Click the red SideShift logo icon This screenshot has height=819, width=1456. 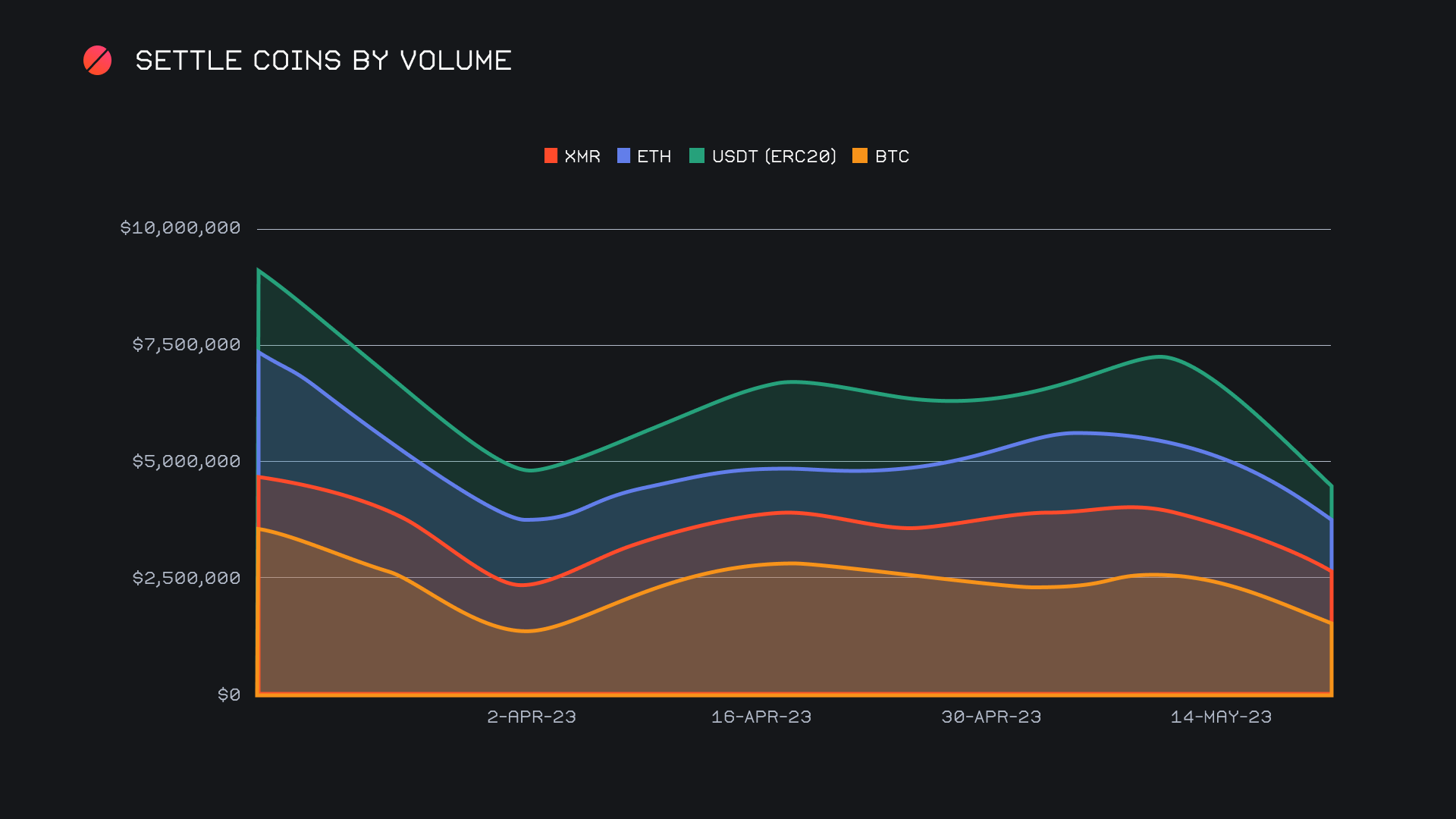97,61
